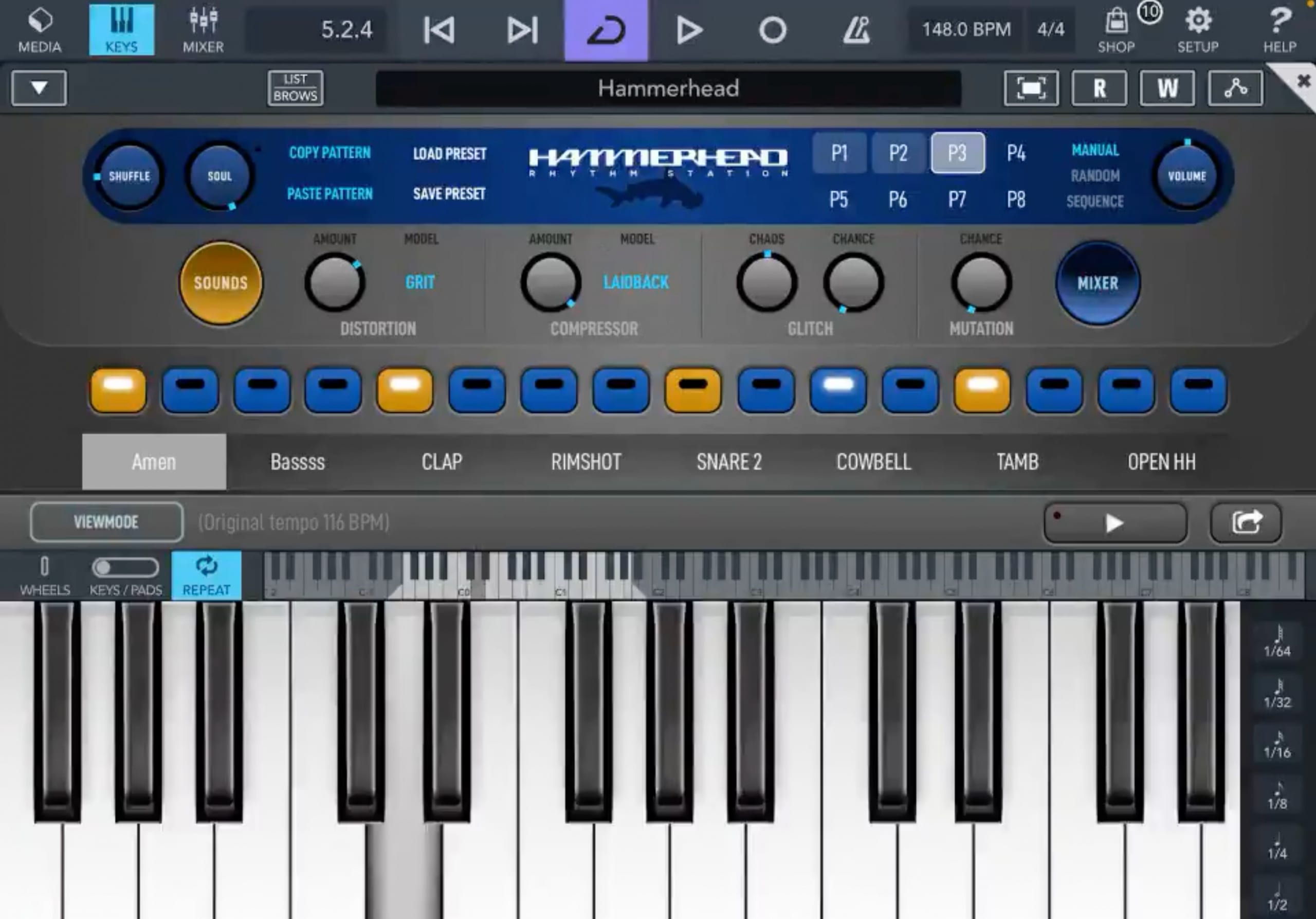Select pattern P3
1316x919 pixels.
958,153
